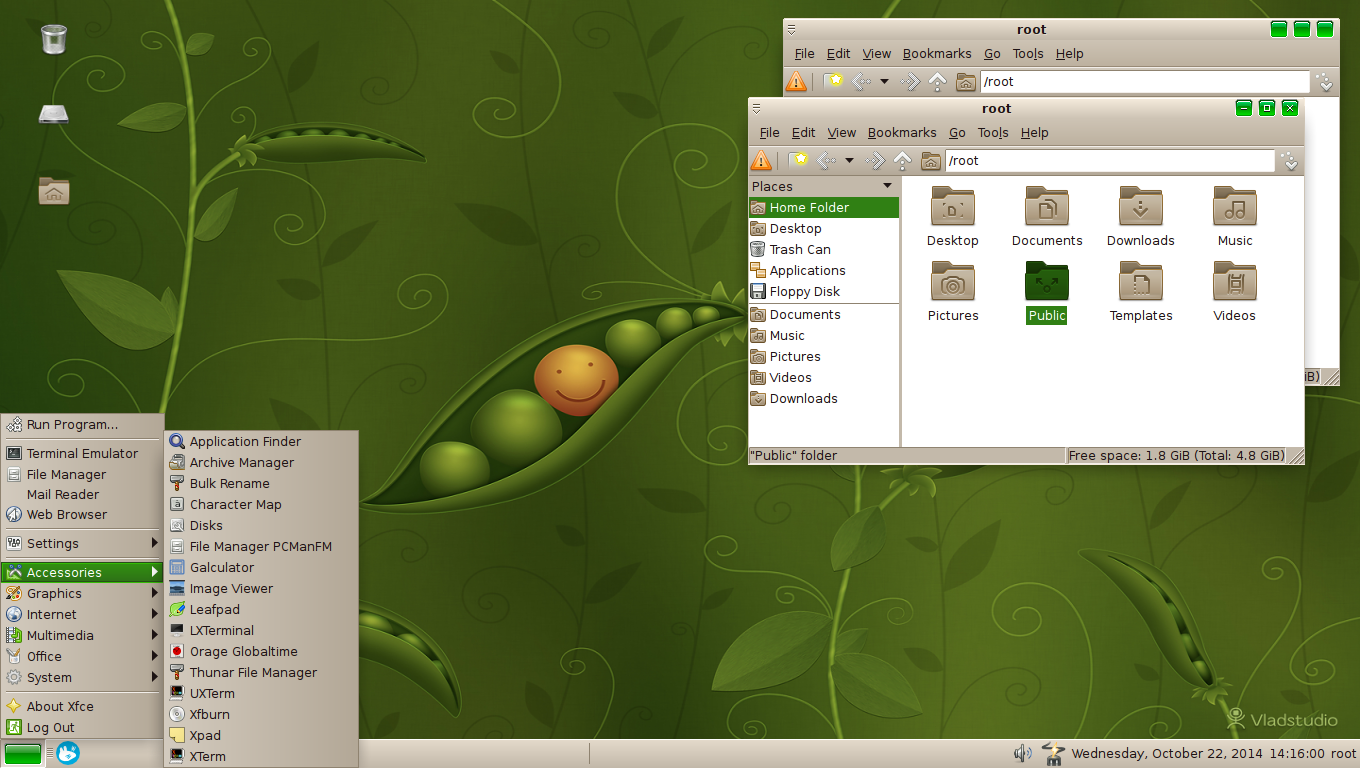Click Run Program in application menu
The width and height of the screenshot is (1360, 768).
point(81,424)
